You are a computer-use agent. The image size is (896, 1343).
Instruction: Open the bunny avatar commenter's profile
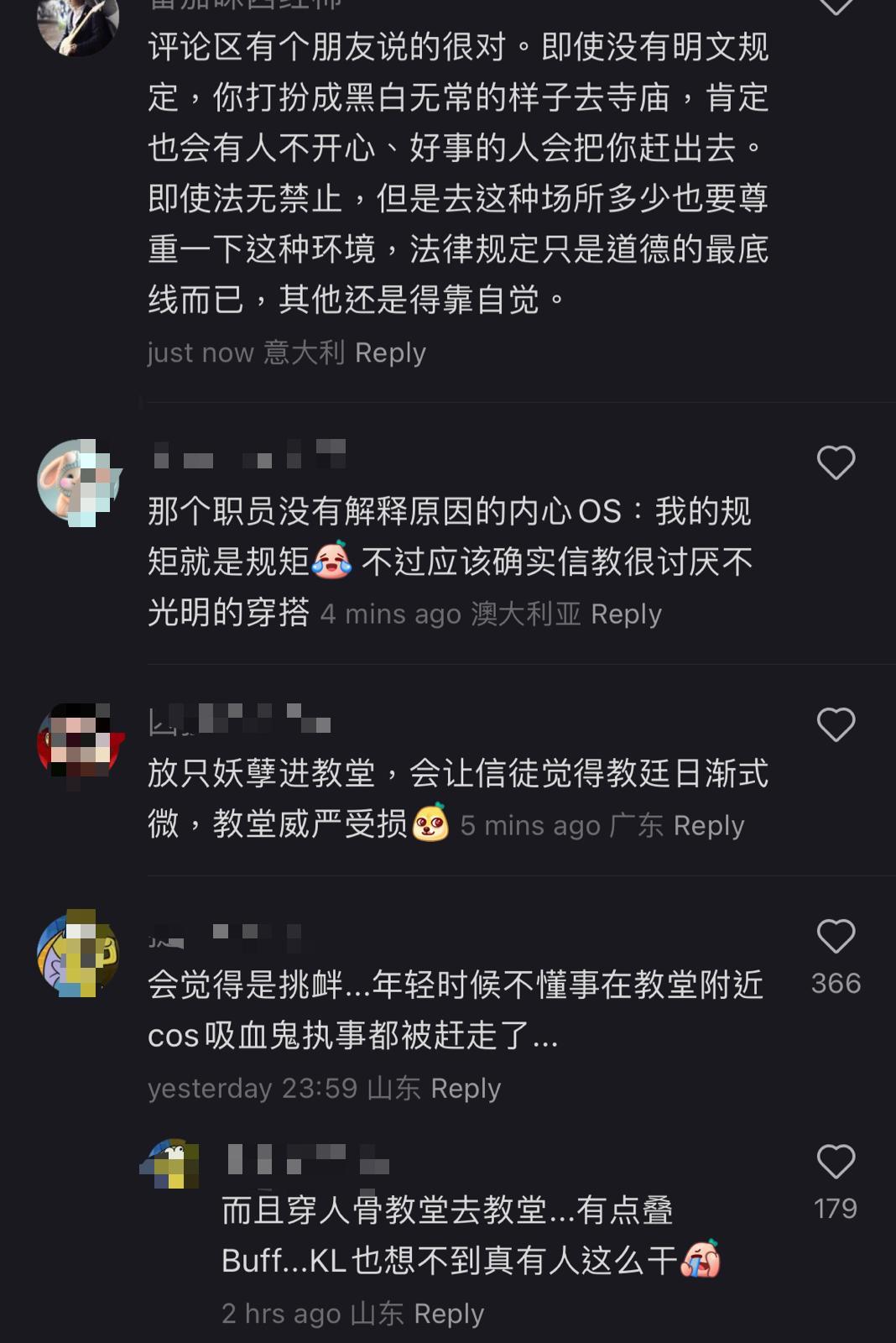point(79,482)
